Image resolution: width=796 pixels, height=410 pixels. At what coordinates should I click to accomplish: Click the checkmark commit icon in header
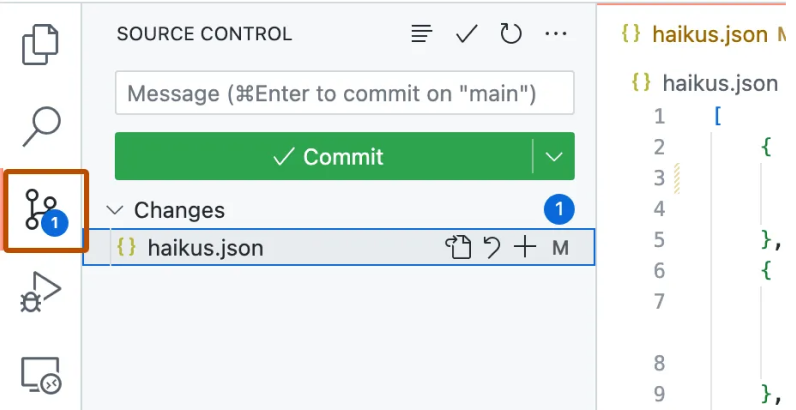point(466,34)
